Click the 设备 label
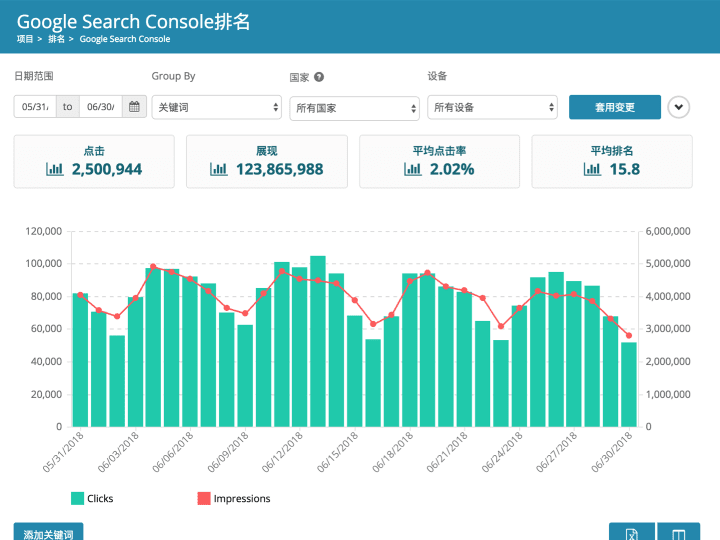The width and height of the screenshot is (720, 540). pos(437,76)
